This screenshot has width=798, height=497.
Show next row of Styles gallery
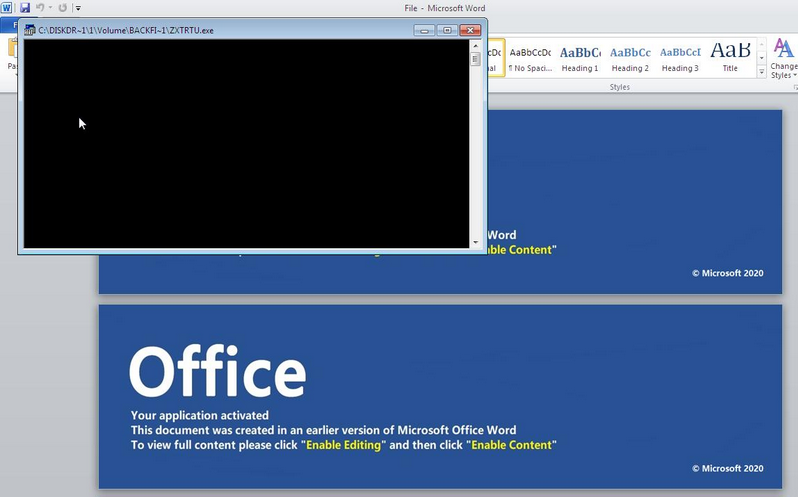tap(762, 58)
